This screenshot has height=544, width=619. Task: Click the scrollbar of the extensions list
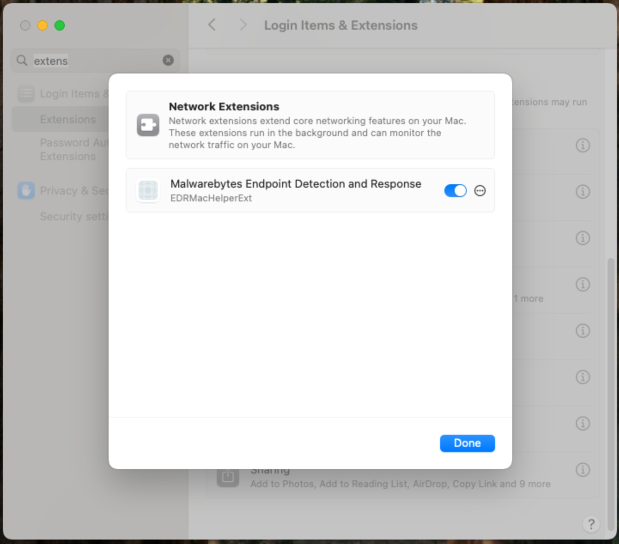pos(611,394)
